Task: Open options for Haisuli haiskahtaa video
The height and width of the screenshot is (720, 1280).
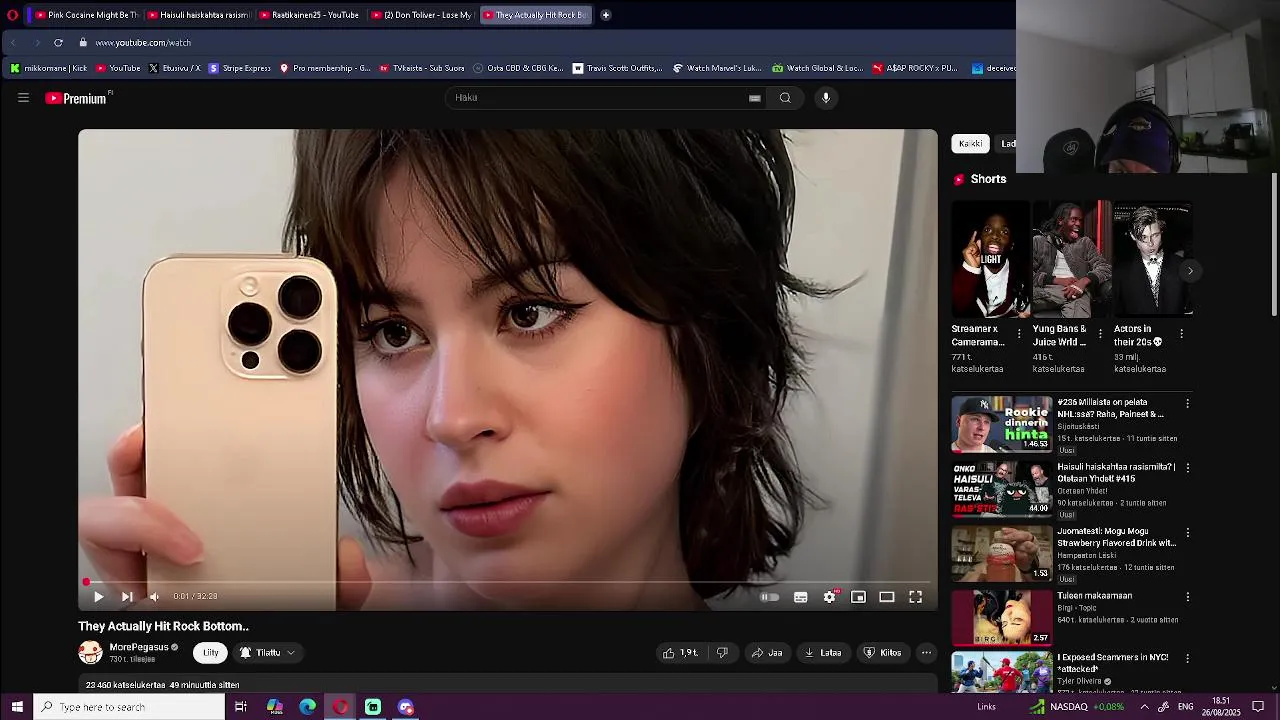Action: [x=1187, y=468]
